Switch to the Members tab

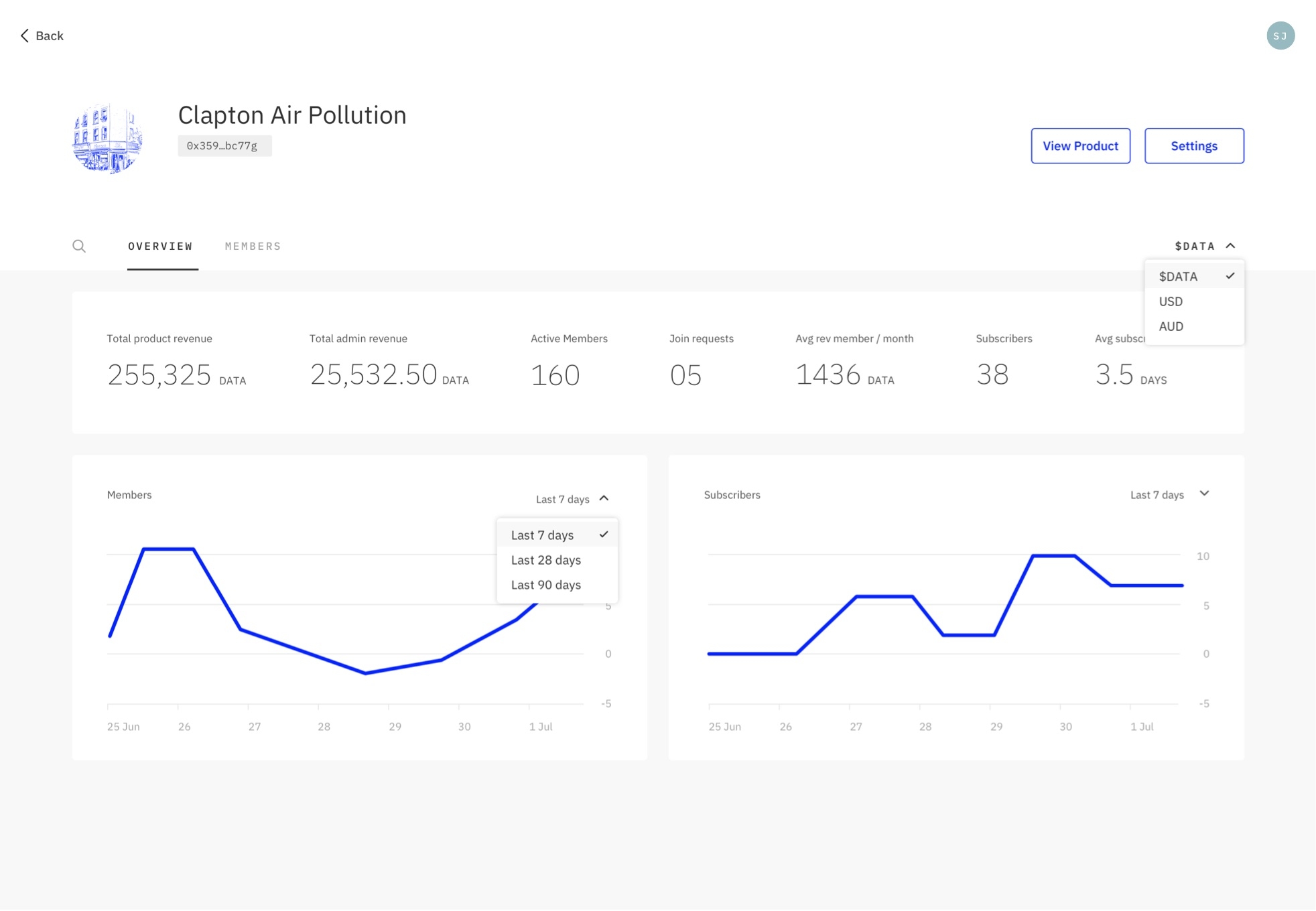253,246
